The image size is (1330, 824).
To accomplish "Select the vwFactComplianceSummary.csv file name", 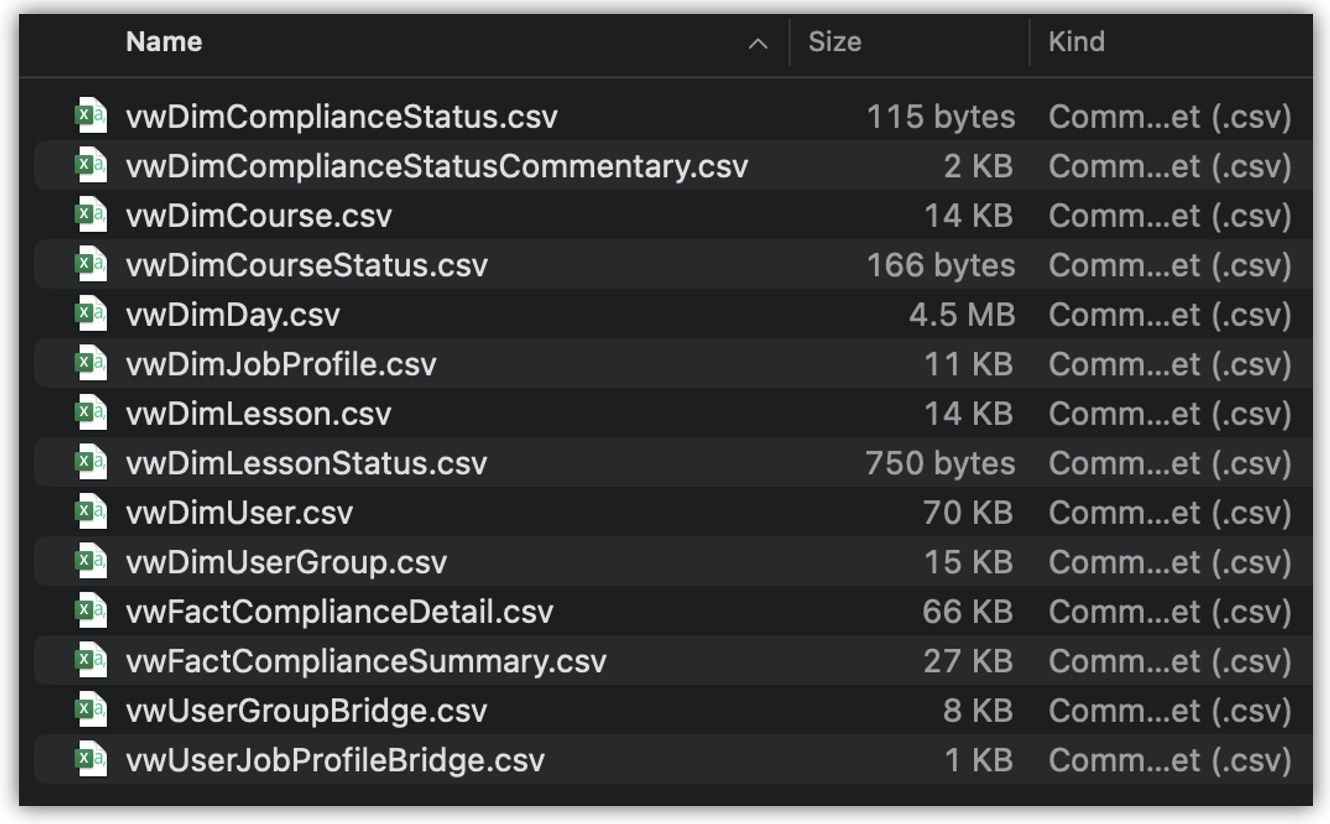I will pos(366,661).
